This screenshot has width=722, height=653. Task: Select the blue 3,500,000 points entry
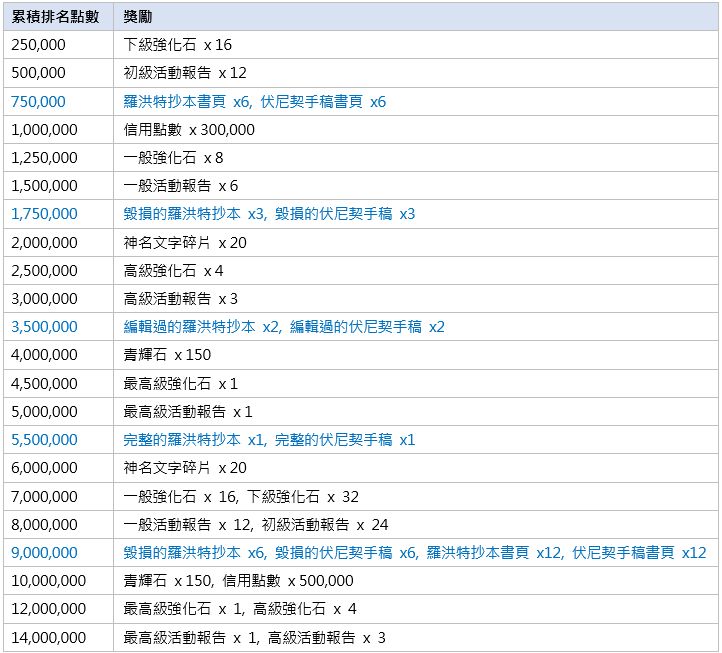[x=44, y=326]
